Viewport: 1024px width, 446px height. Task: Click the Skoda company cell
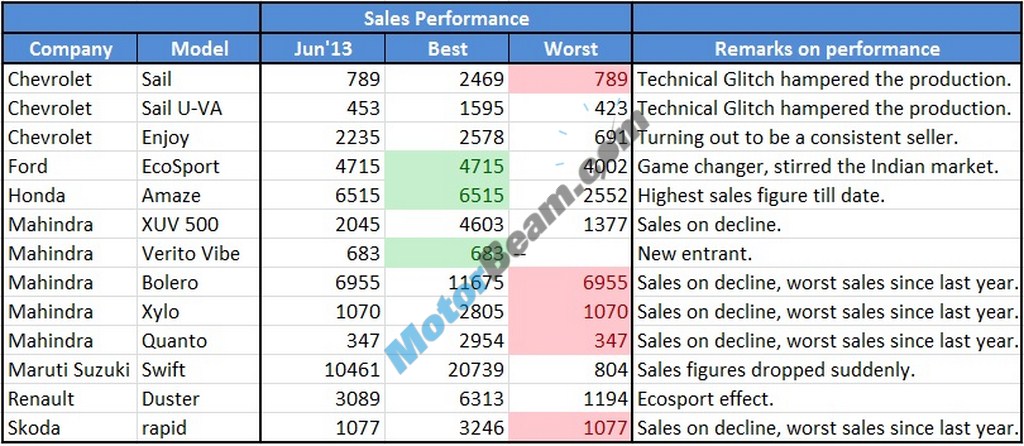[x=70, y=429]
